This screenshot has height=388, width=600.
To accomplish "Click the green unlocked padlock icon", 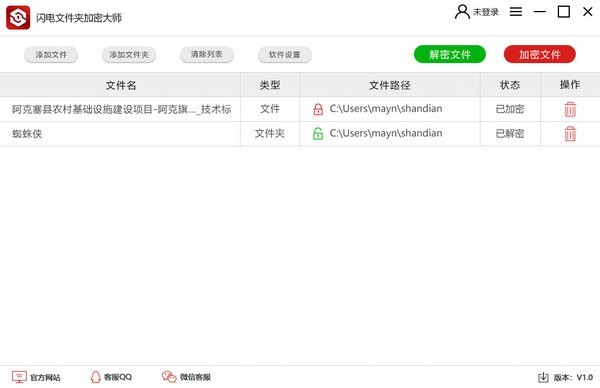I will (318, 134).
